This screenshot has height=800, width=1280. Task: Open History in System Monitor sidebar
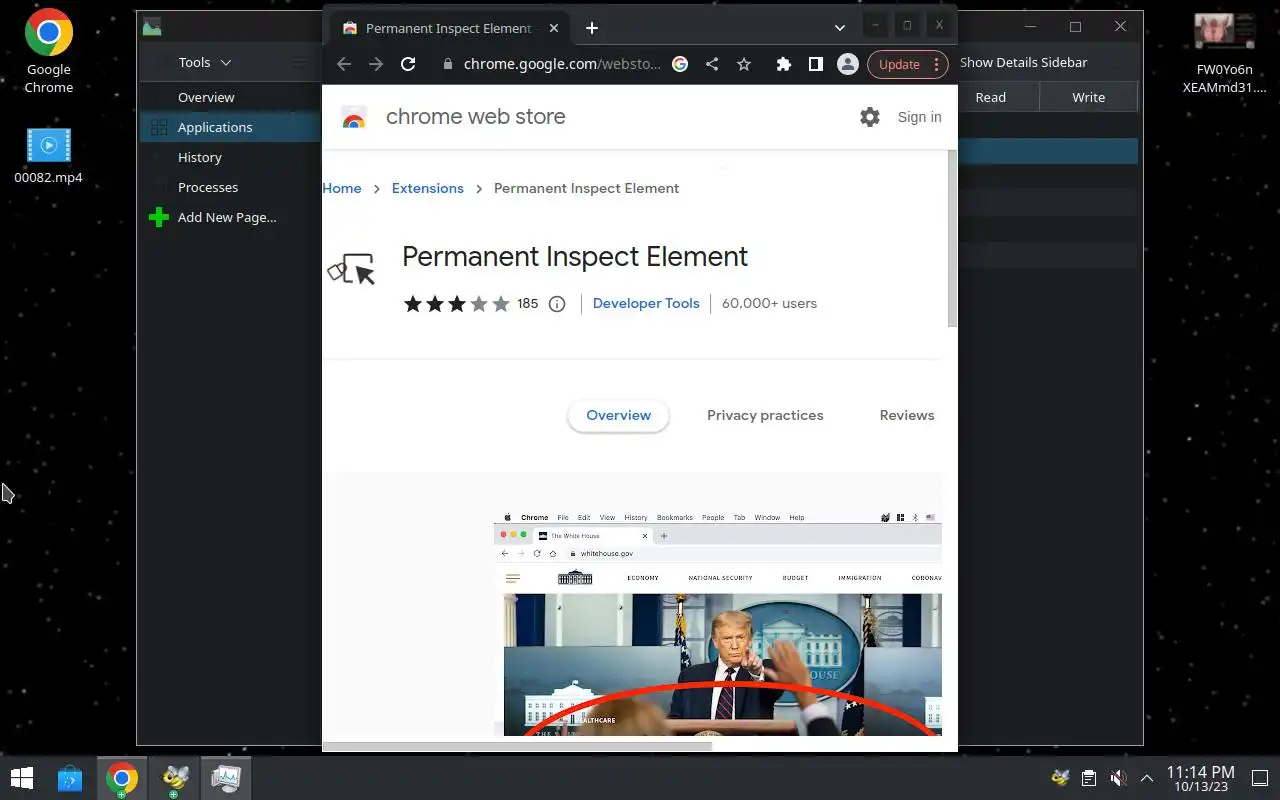[230, 157]
